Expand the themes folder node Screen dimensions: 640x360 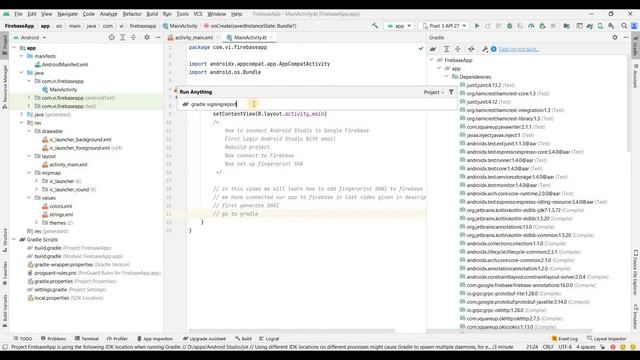coord(36,222)
